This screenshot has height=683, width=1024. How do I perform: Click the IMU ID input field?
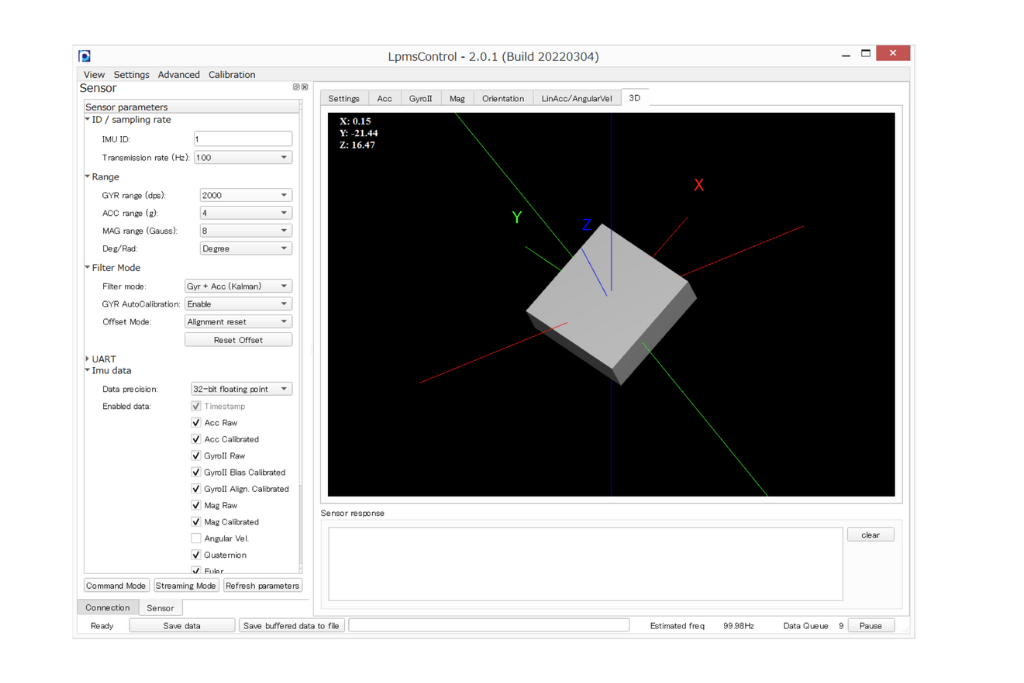[242, 139]
